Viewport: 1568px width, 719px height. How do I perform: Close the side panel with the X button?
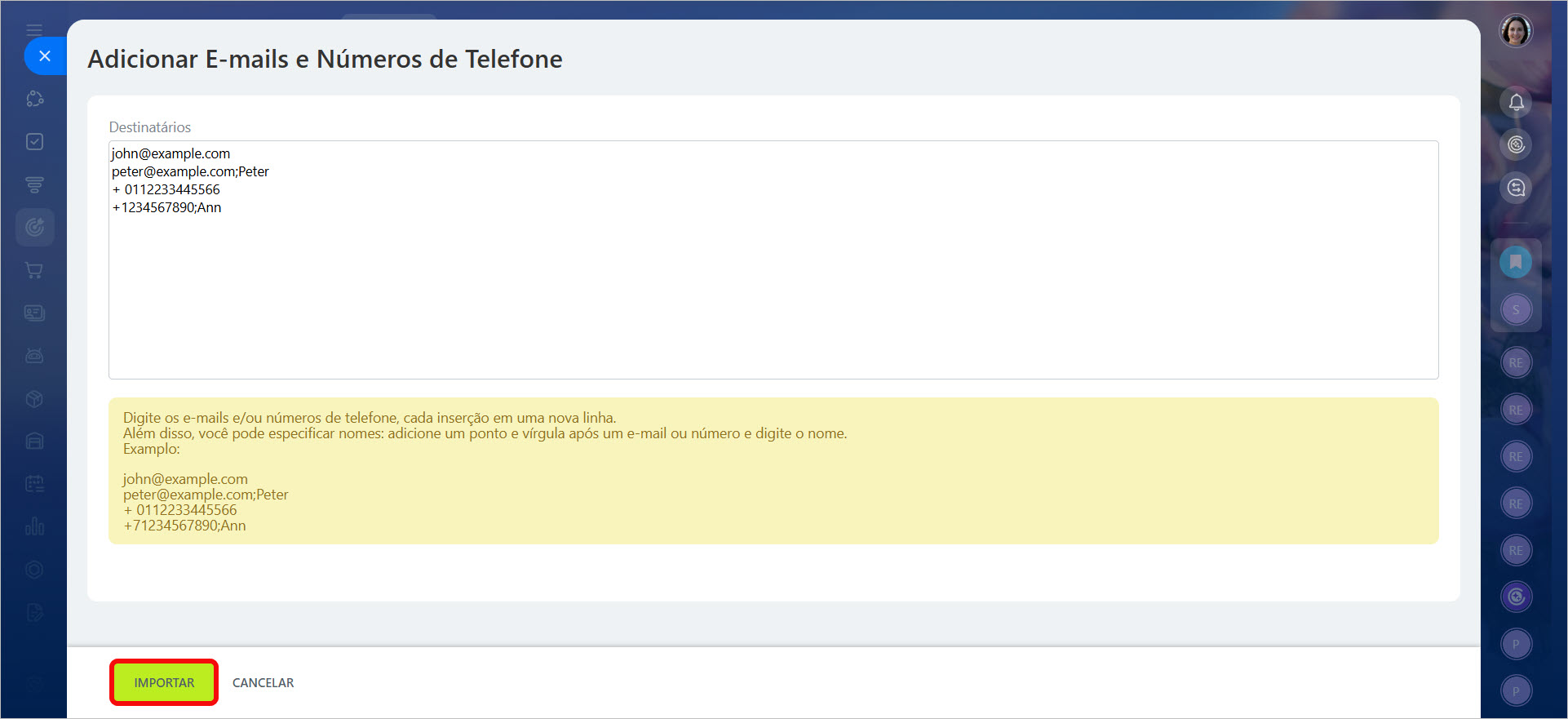[x=45, y=55]
